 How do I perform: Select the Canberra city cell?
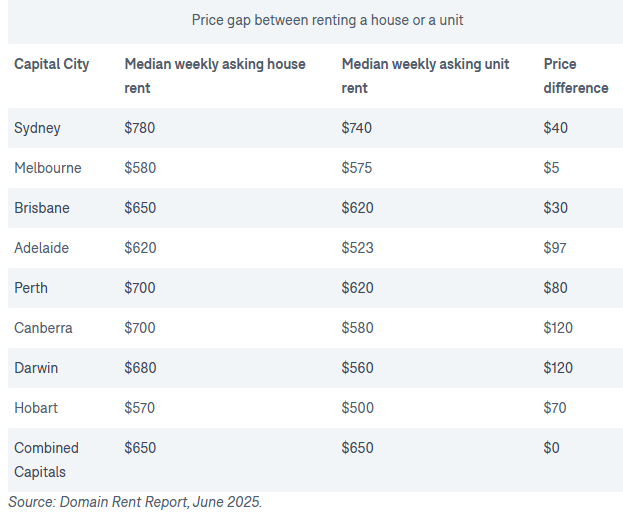pos(44,328)
